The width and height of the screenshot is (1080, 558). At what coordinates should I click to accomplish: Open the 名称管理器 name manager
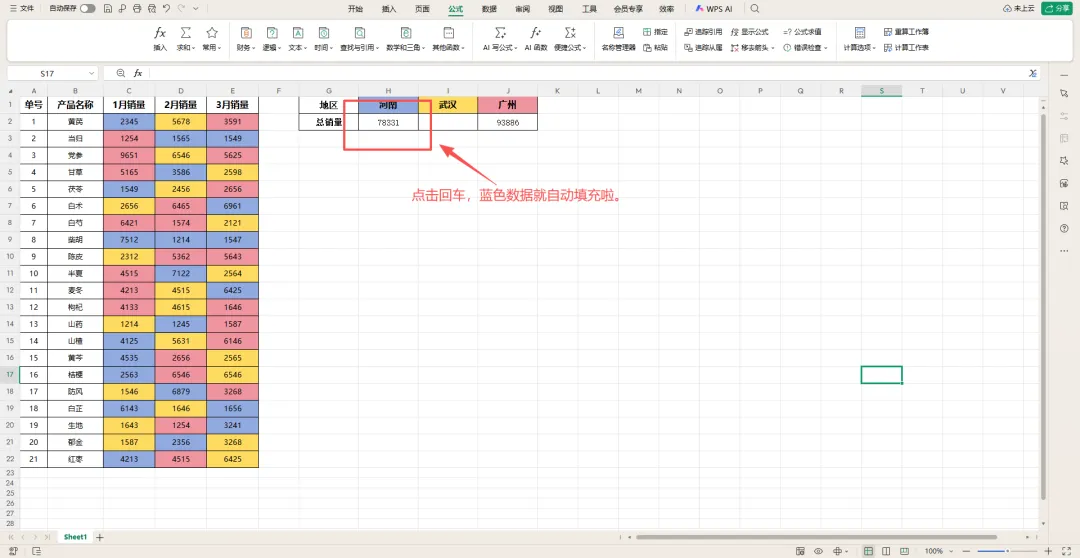pyautogui.click(x=619, y=39)
